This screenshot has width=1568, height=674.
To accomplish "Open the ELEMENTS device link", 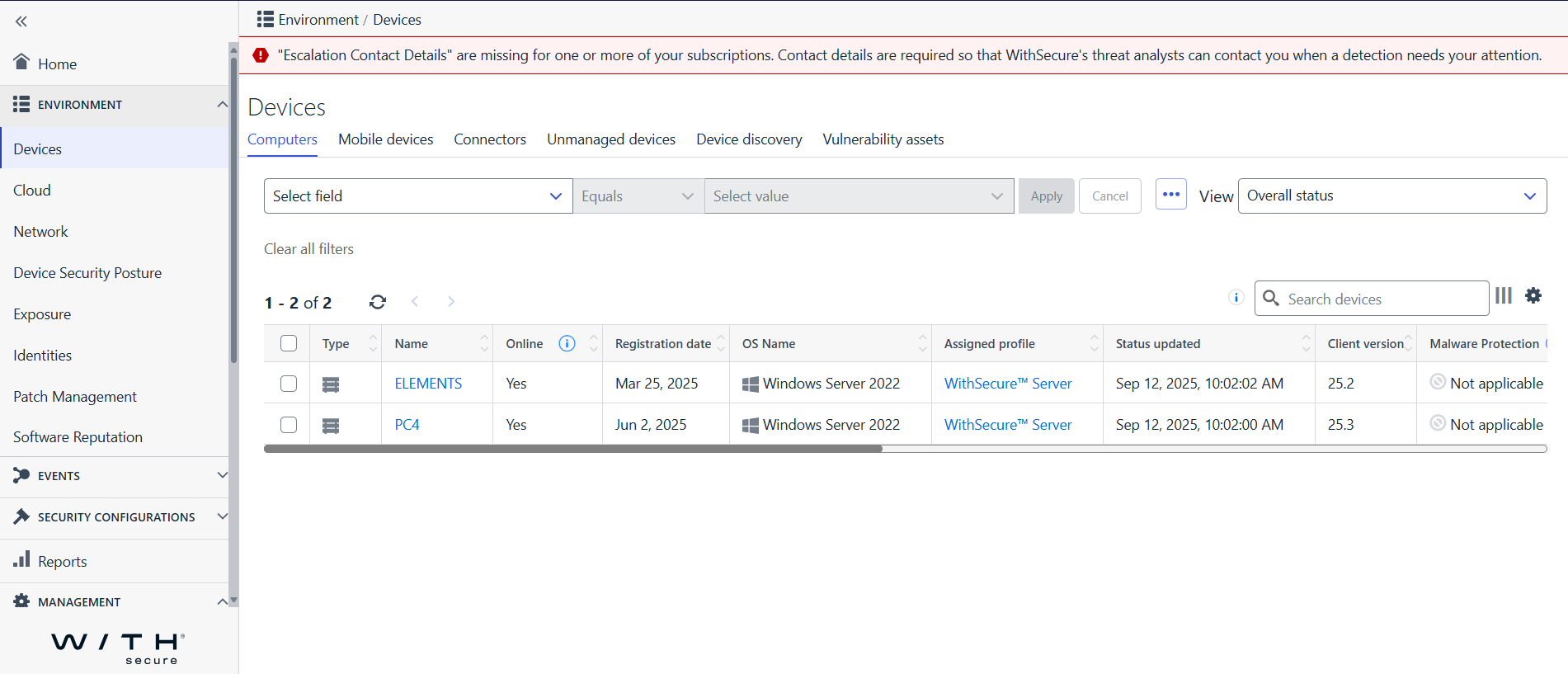I will pos(428,384).
